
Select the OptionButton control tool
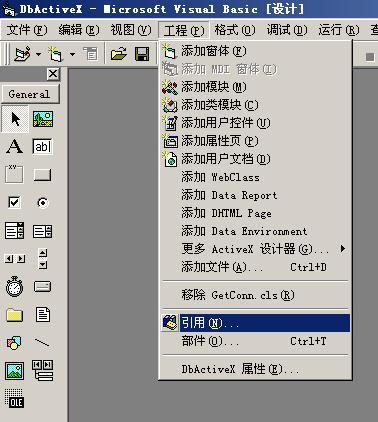[43, 202]
